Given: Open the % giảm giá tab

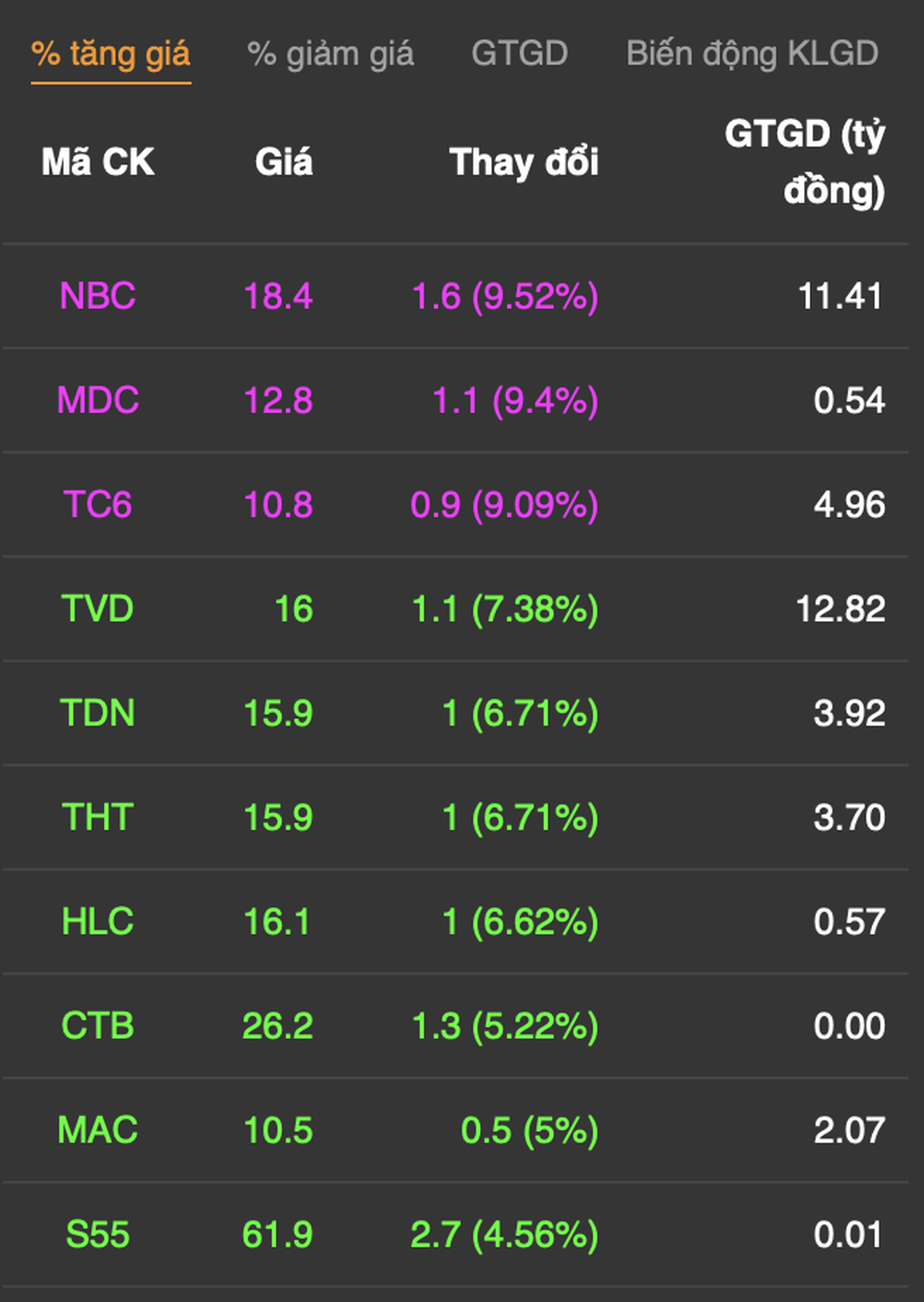Looking at the screenshot, I should pos(330,54).
